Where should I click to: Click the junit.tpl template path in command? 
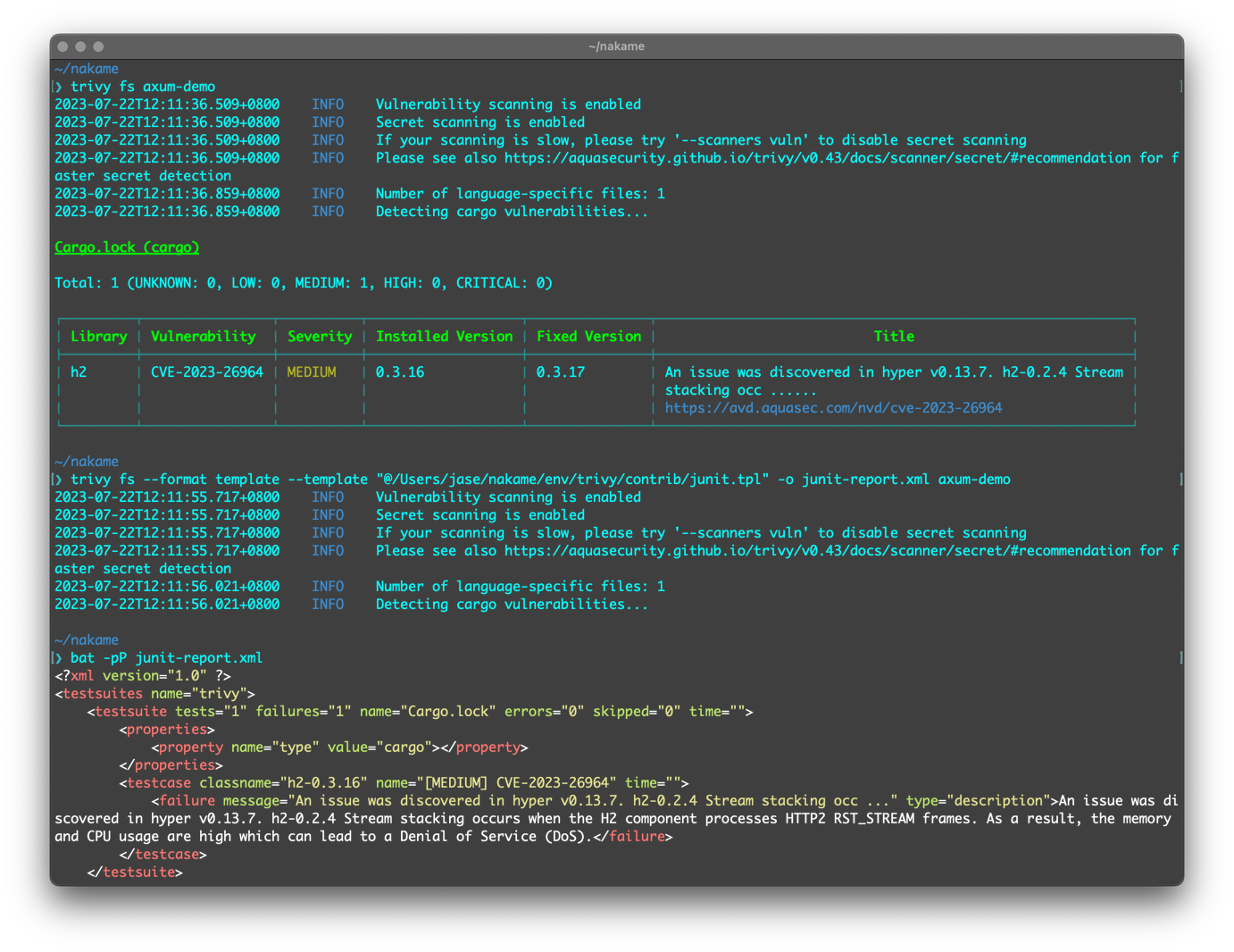[572, 480]
